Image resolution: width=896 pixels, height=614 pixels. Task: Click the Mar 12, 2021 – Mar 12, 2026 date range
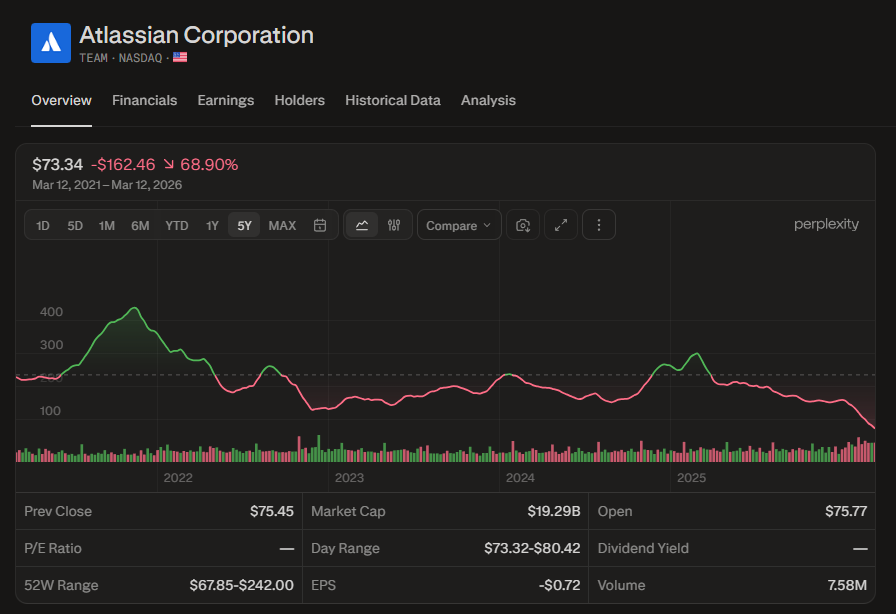tap(107, 185)
